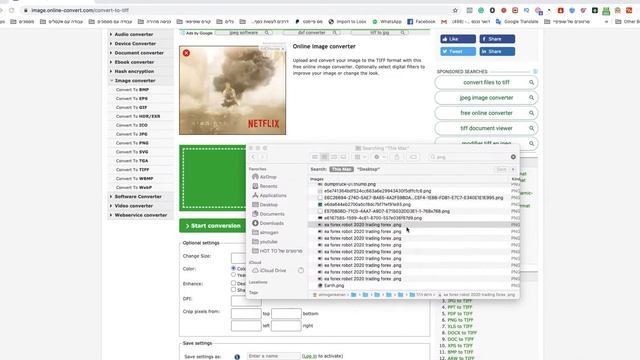Screen dimensions: 640x360
Task: Expand the Audio converter section
Action: pos(133,34)
